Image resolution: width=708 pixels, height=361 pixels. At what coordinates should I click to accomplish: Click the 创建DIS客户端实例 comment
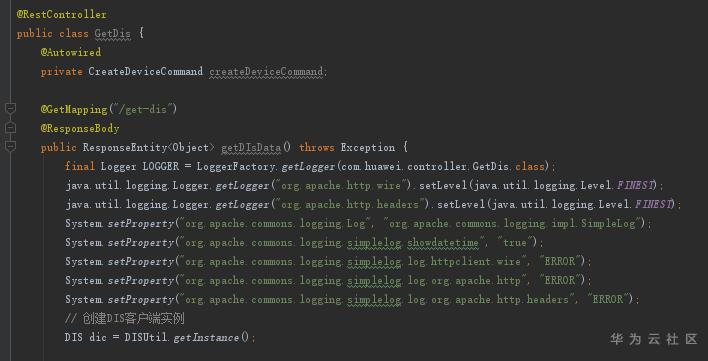point(125,319)
